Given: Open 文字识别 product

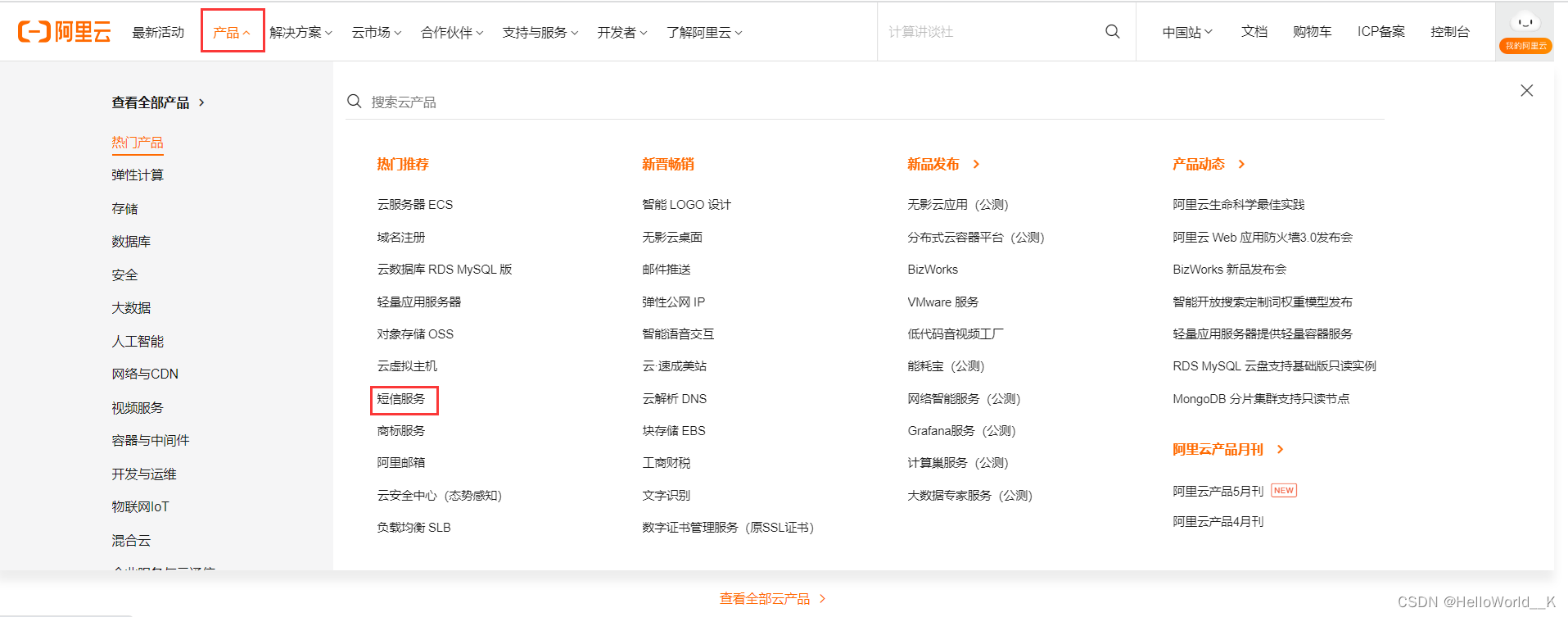Looking at the screenshot, I should click(x=667, y=496).
